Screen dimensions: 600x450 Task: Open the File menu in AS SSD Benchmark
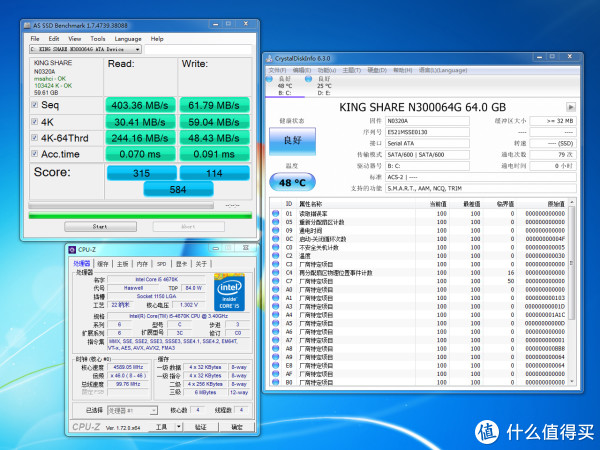point(35,39)
